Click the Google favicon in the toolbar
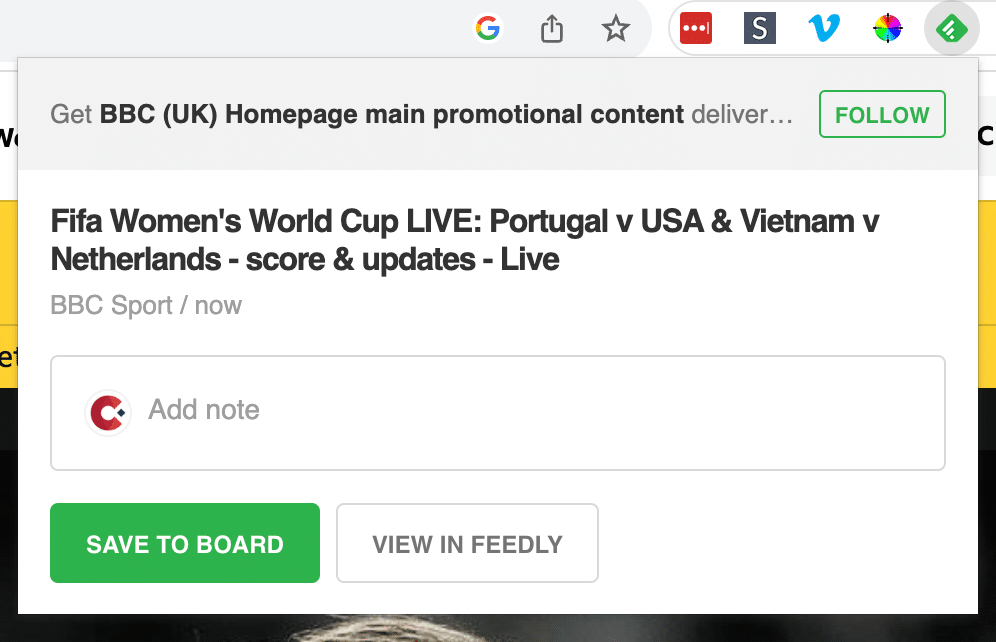The image size is (996, 642). pos(487,28)
